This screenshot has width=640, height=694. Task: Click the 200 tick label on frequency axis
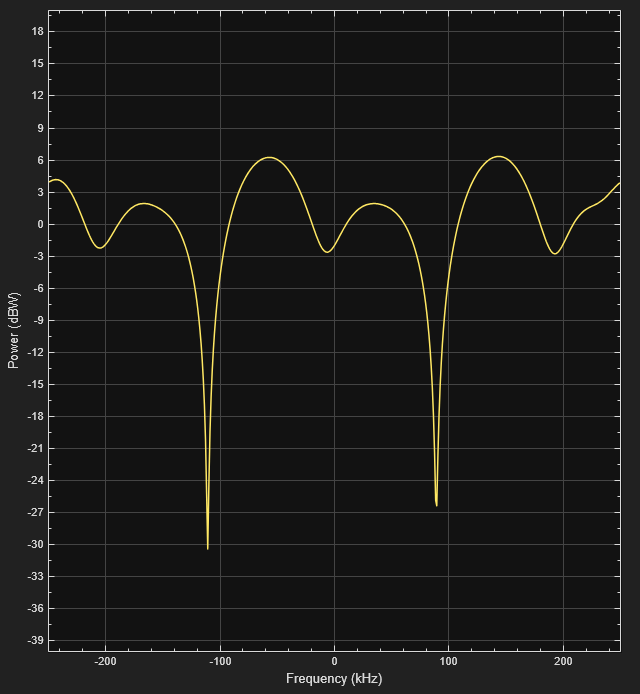pos(563,662)
